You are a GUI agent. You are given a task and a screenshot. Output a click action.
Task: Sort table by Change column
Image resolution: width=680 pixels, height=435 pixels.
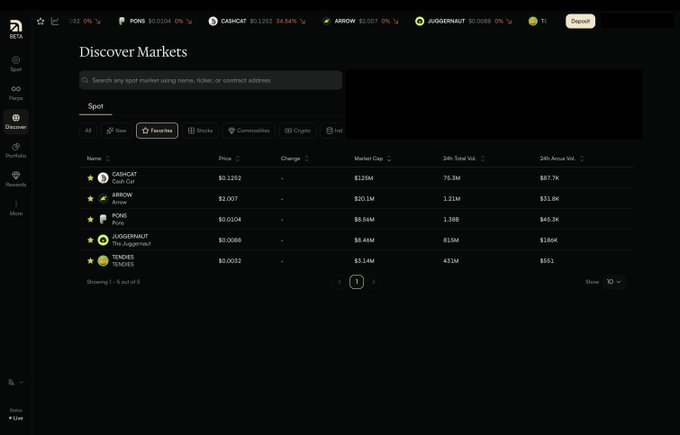point(294,159)
